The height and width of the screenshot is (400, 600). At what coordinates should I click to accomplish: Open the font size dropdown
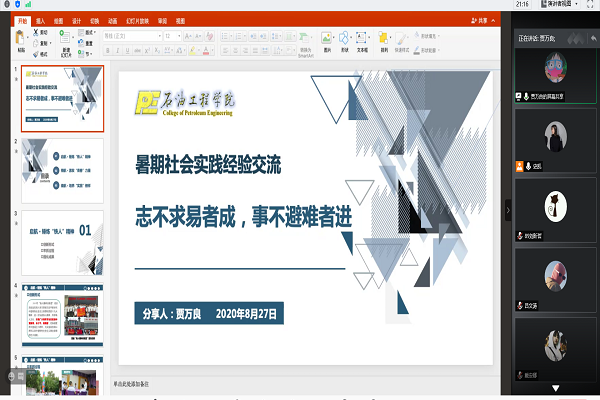click(172, 35)
